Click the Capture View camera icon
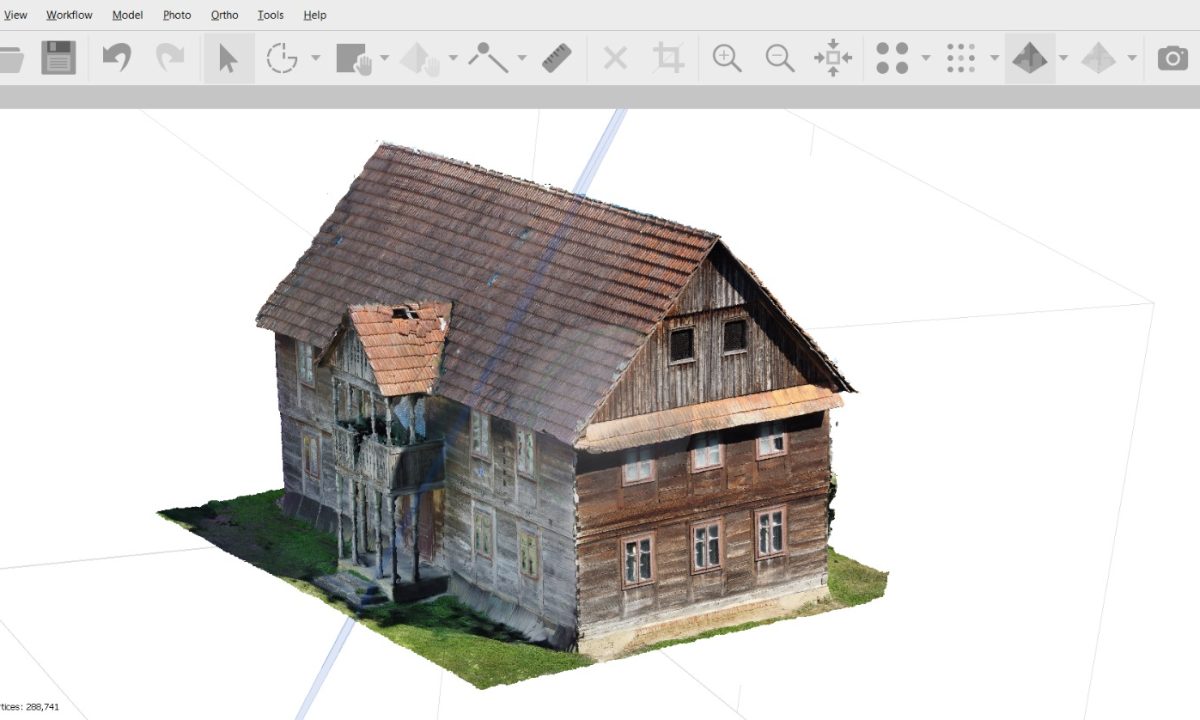This screenshot has width=1200, height=720. coord(1173,58)
